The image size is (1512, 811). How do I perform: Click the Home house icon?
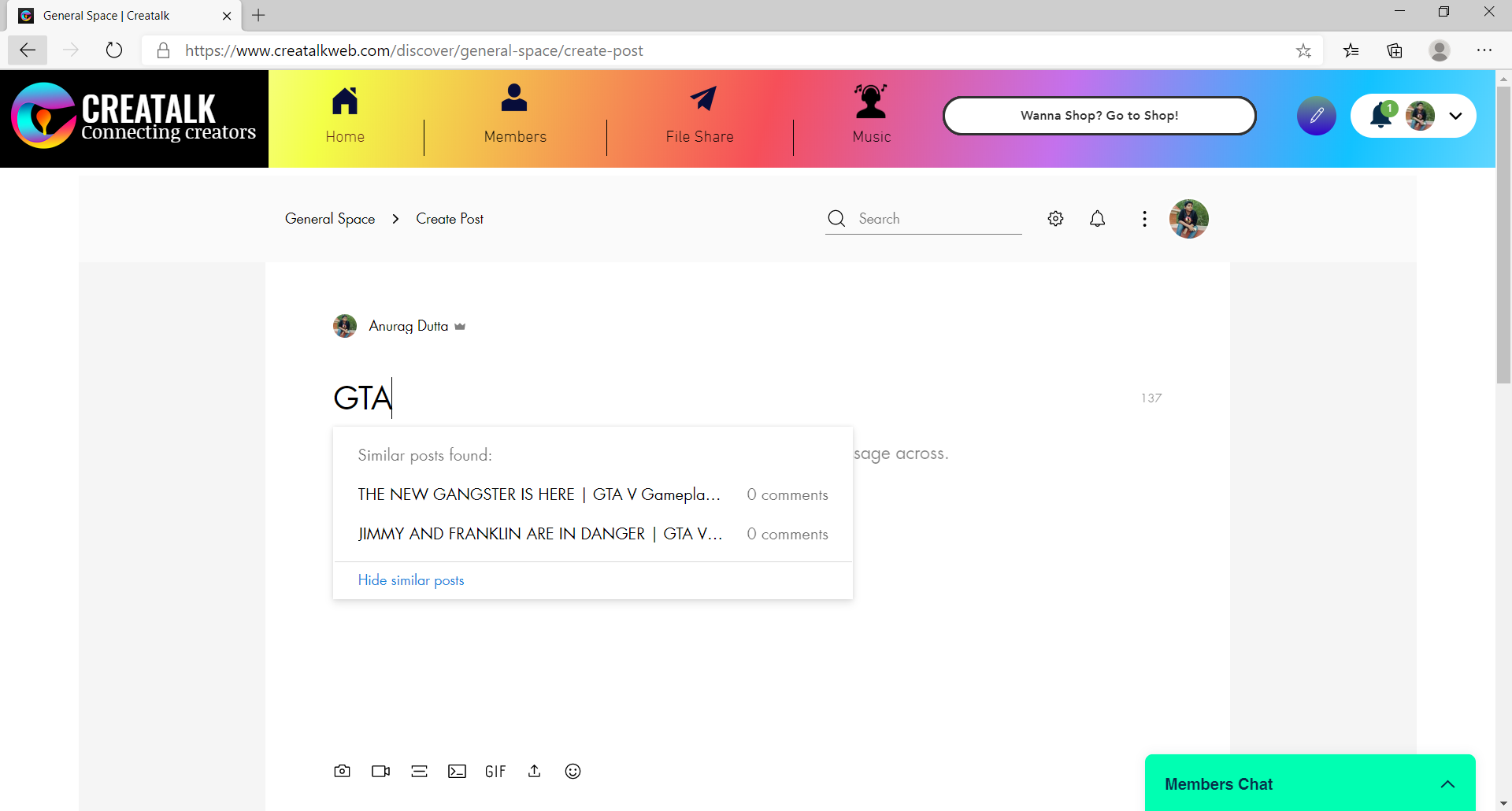(x=345, y=100)
